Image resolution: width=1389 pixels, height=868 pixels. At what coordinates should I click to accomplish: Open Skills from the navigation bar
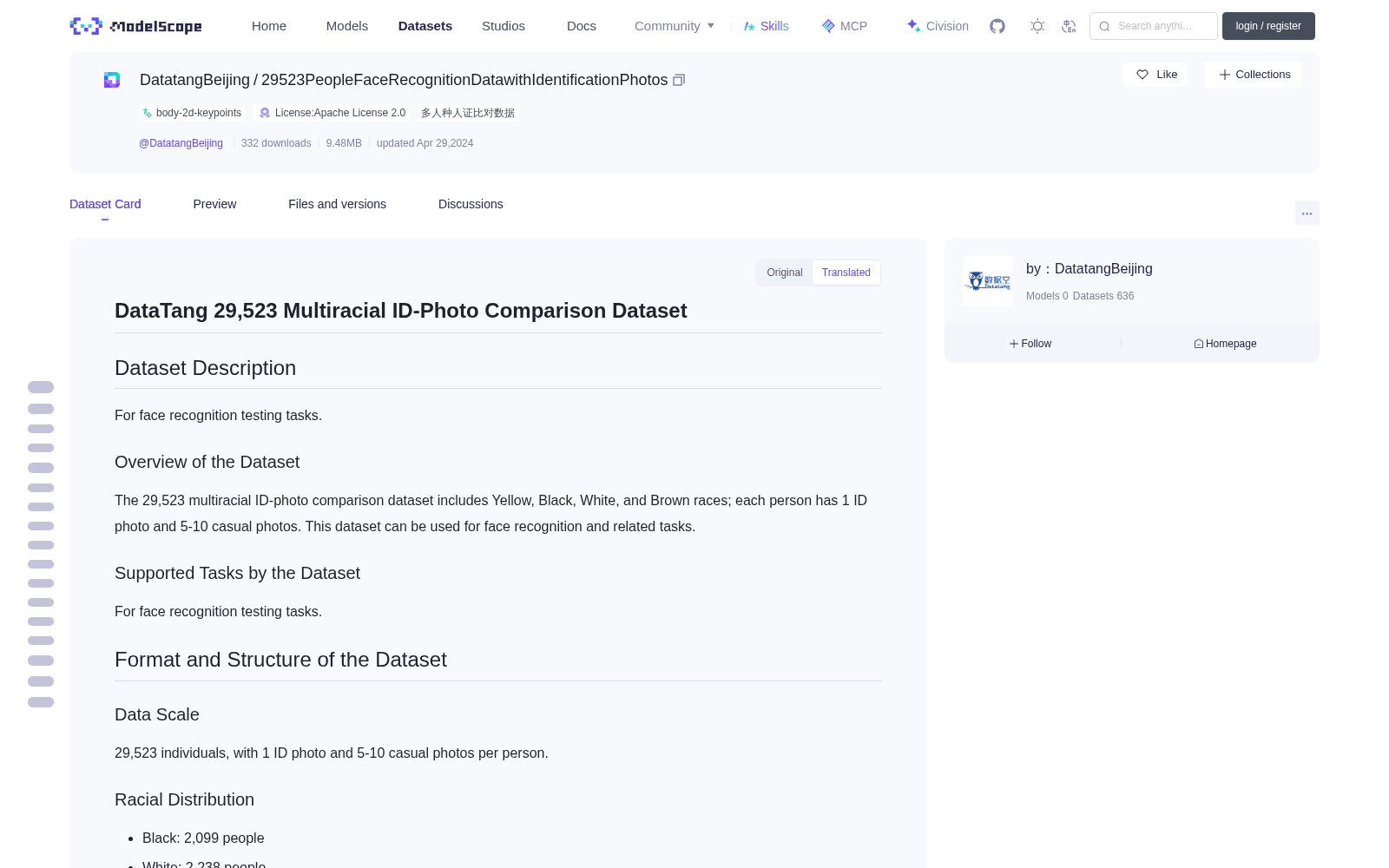pos(767,26)
